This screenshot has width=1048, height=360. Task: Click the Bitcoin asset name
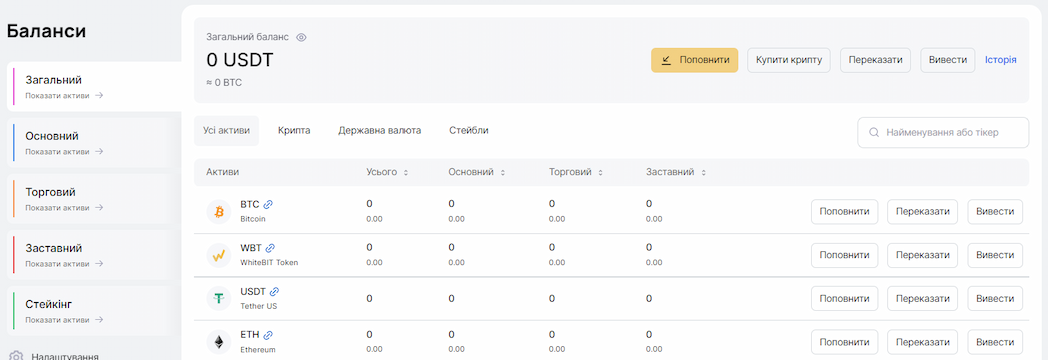pos(253,218)
